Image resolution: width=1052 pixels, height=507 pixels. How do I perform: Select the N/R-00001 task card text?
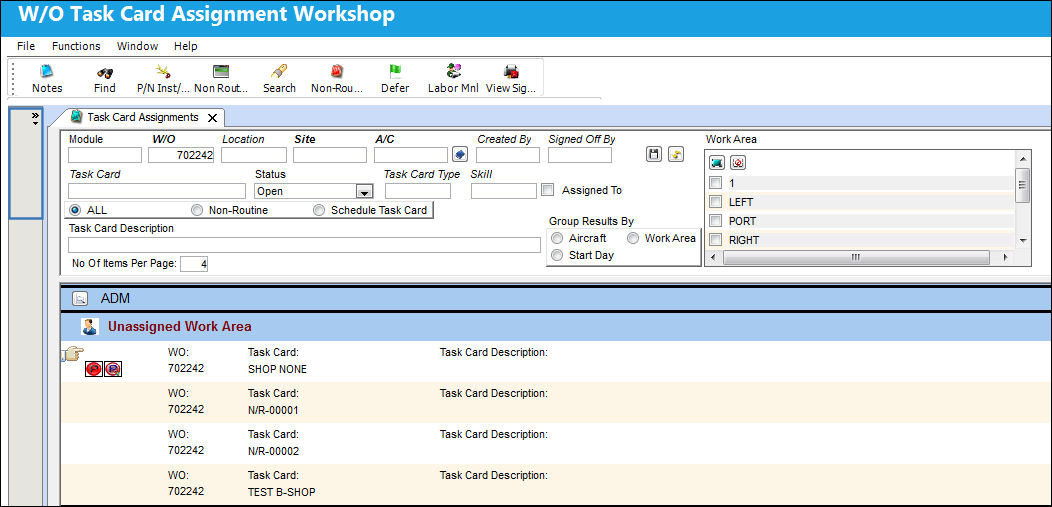pos(273,410)
